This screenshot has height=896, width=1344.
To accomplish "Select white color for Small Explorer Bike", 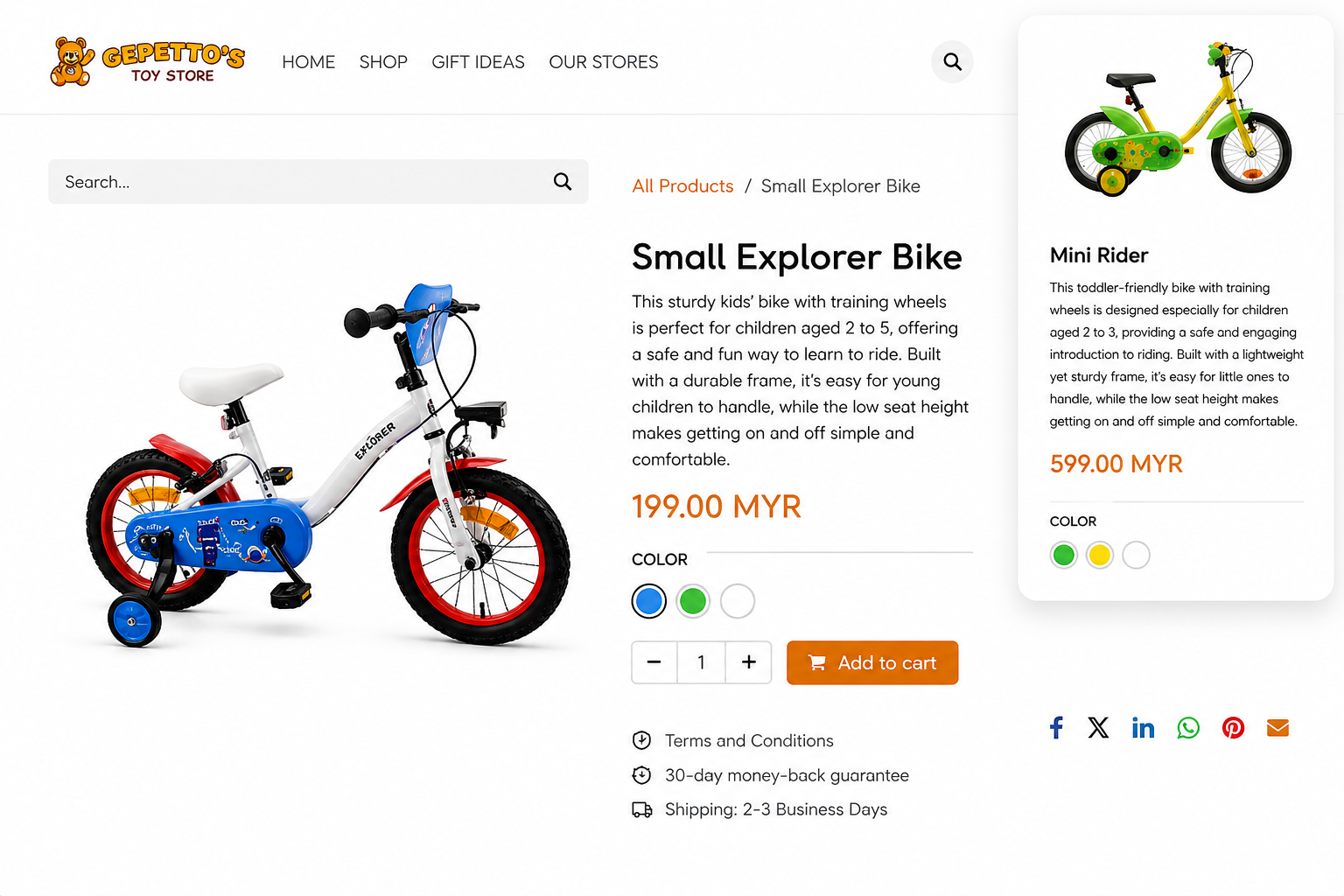I will pos(738,601).
